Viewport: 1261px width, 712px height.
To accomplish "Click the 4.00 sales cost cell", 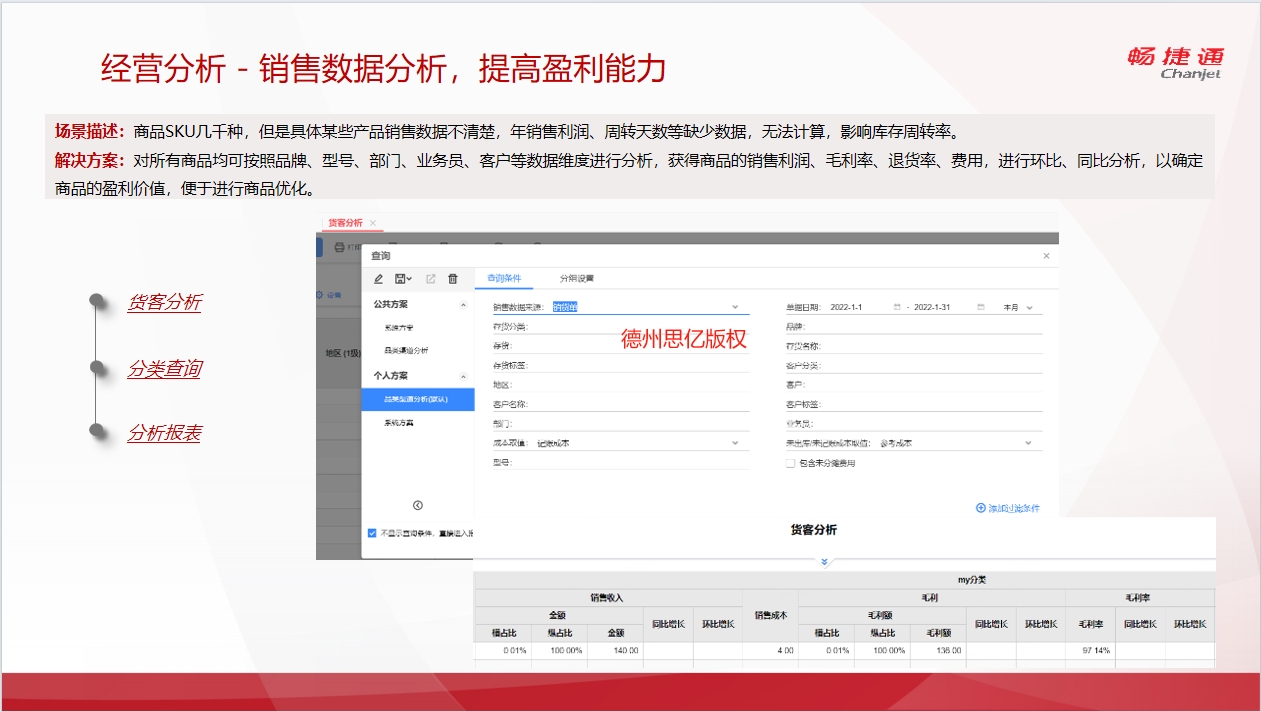I will (x=770, y=650).
